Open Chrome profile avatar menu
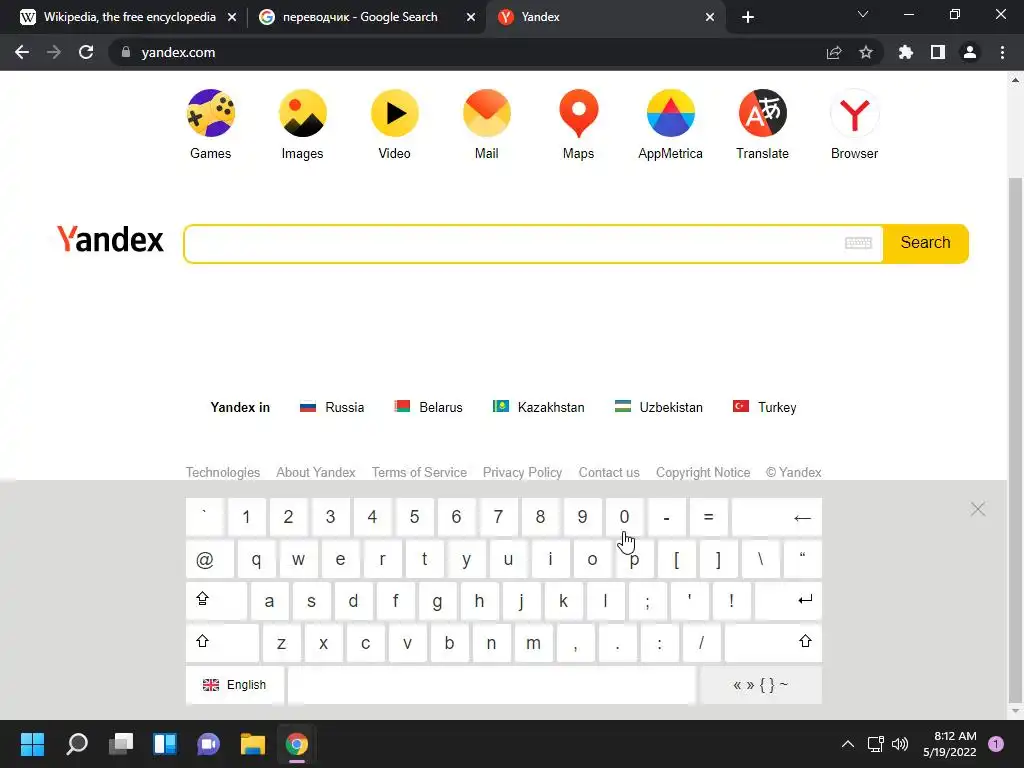The height and width of the screenshot is (768, 1024). point(970,52)
